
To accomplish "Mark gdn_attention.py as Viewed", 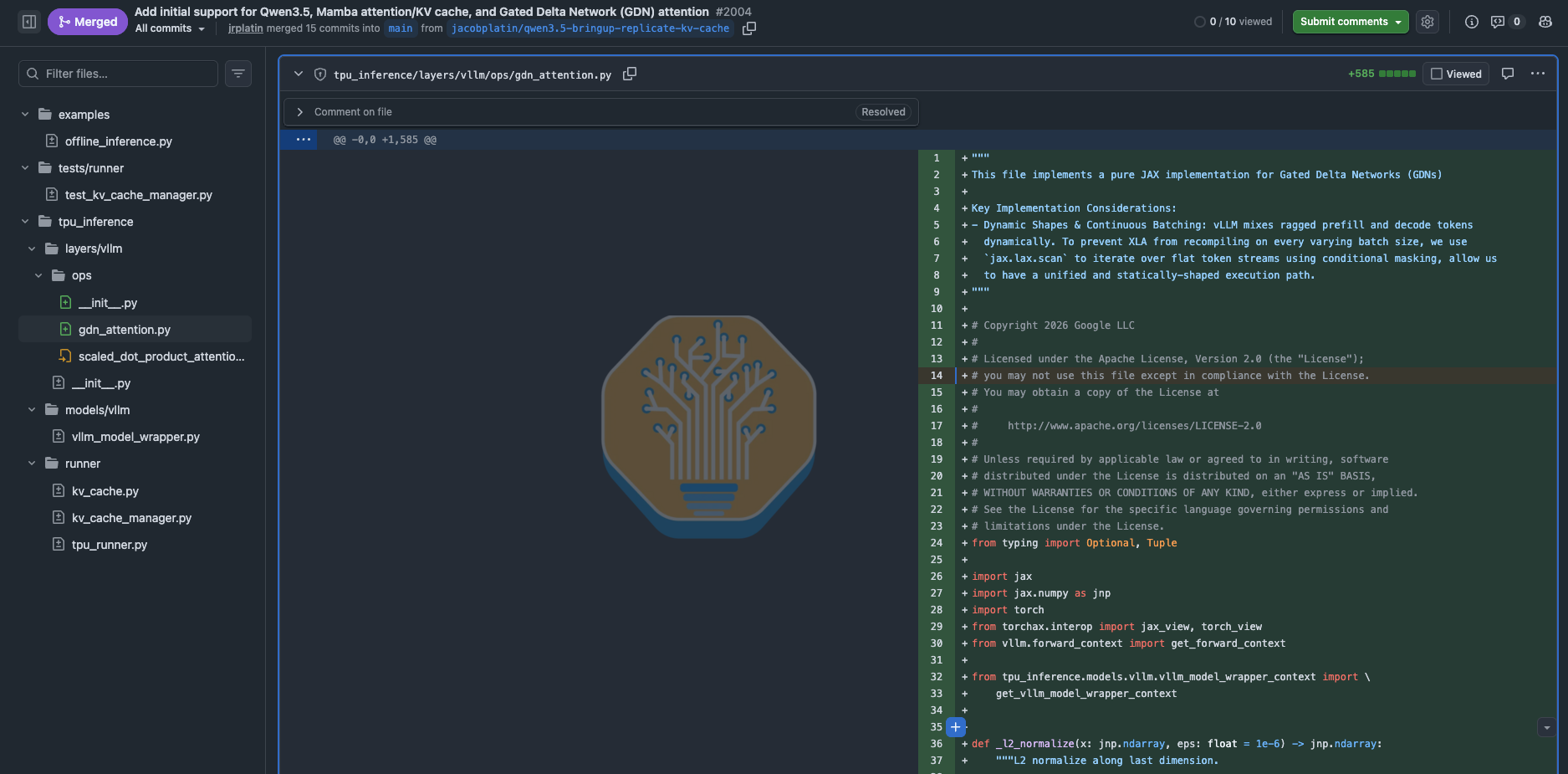I will click(1456, 74).
